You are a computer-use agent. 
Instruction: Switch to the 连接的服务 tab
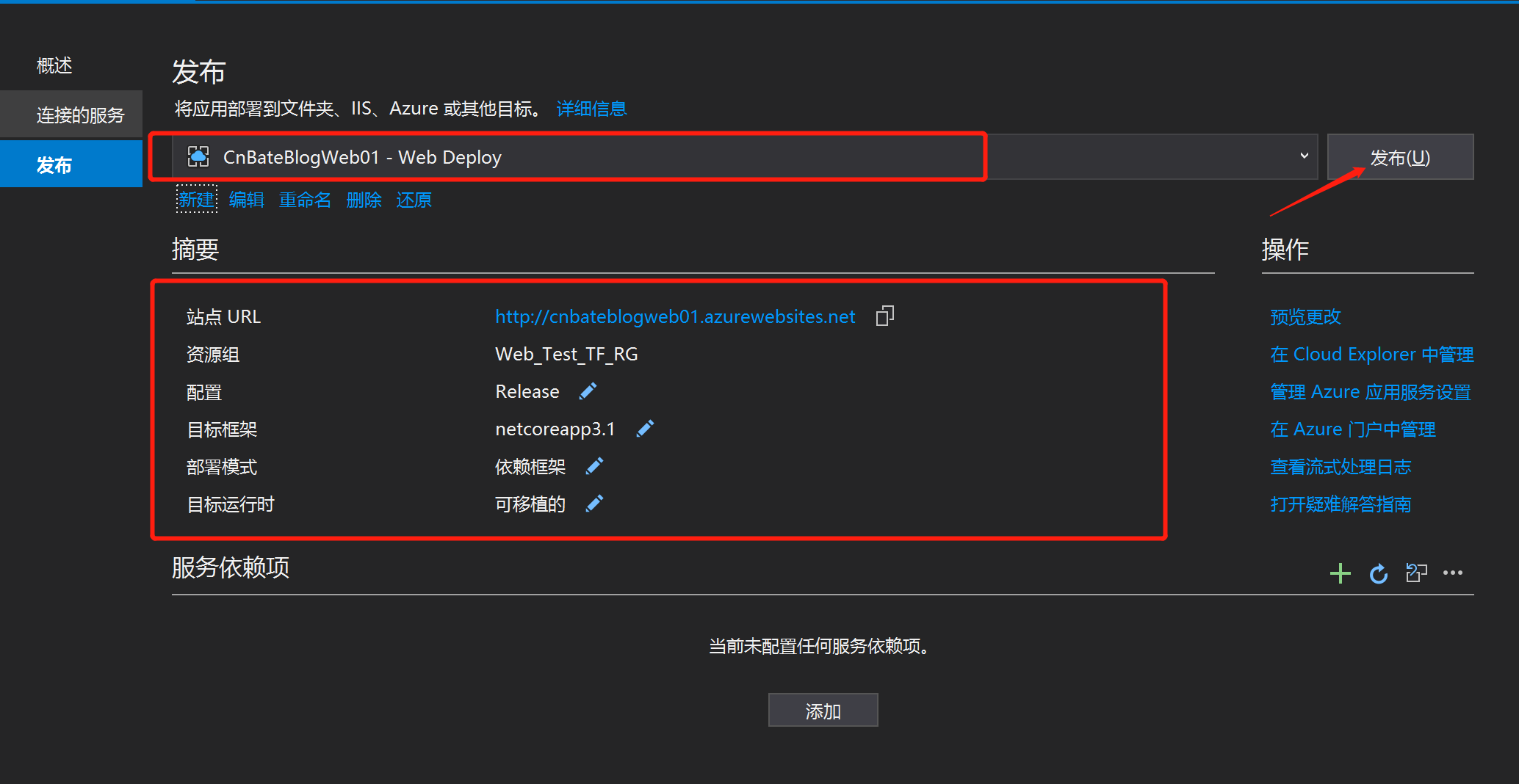pos(71,115)
